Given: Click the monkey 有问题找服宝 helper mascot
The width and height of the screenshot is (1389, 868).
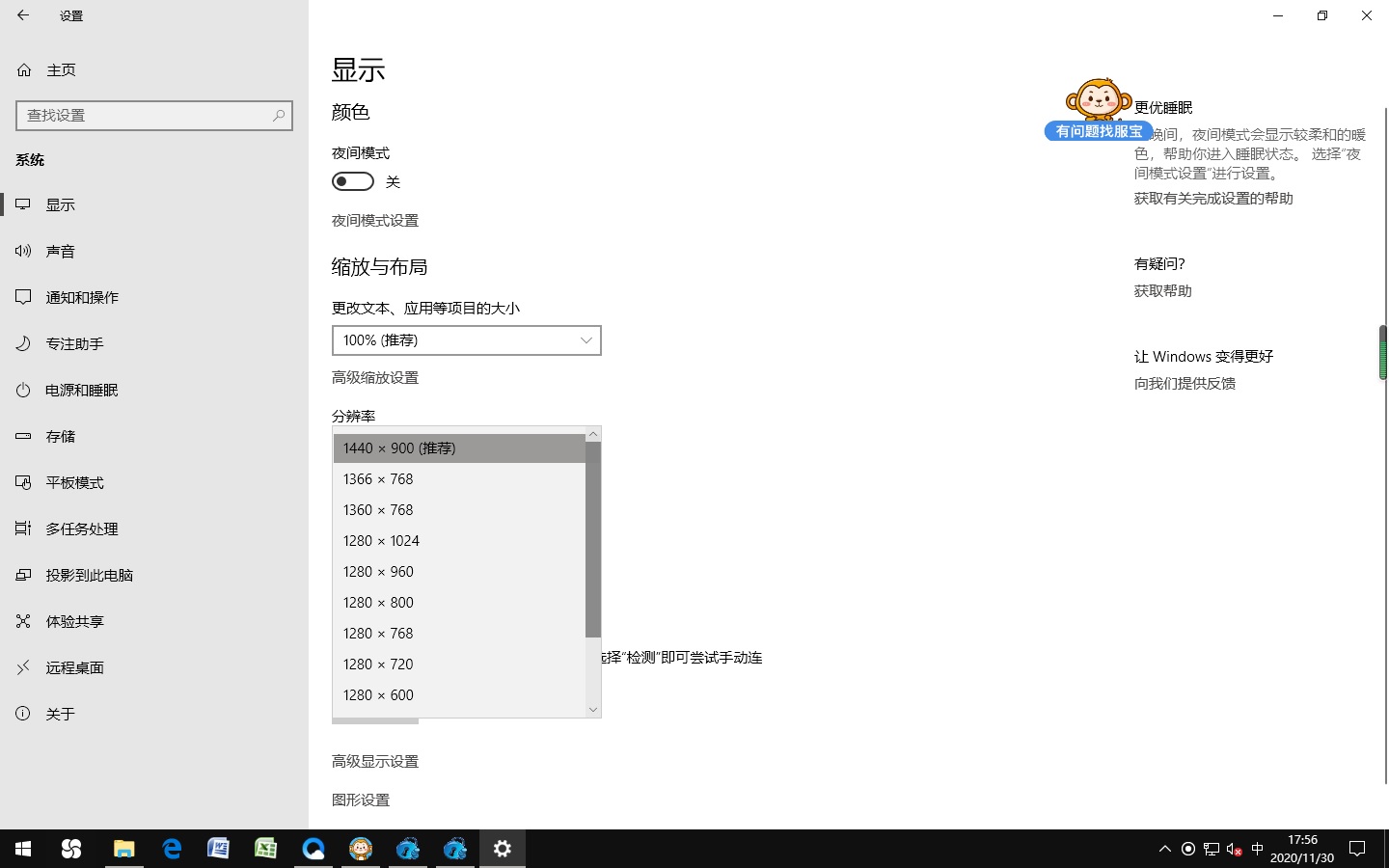Looking at the screenshot, I should (x=1099, y=109).
